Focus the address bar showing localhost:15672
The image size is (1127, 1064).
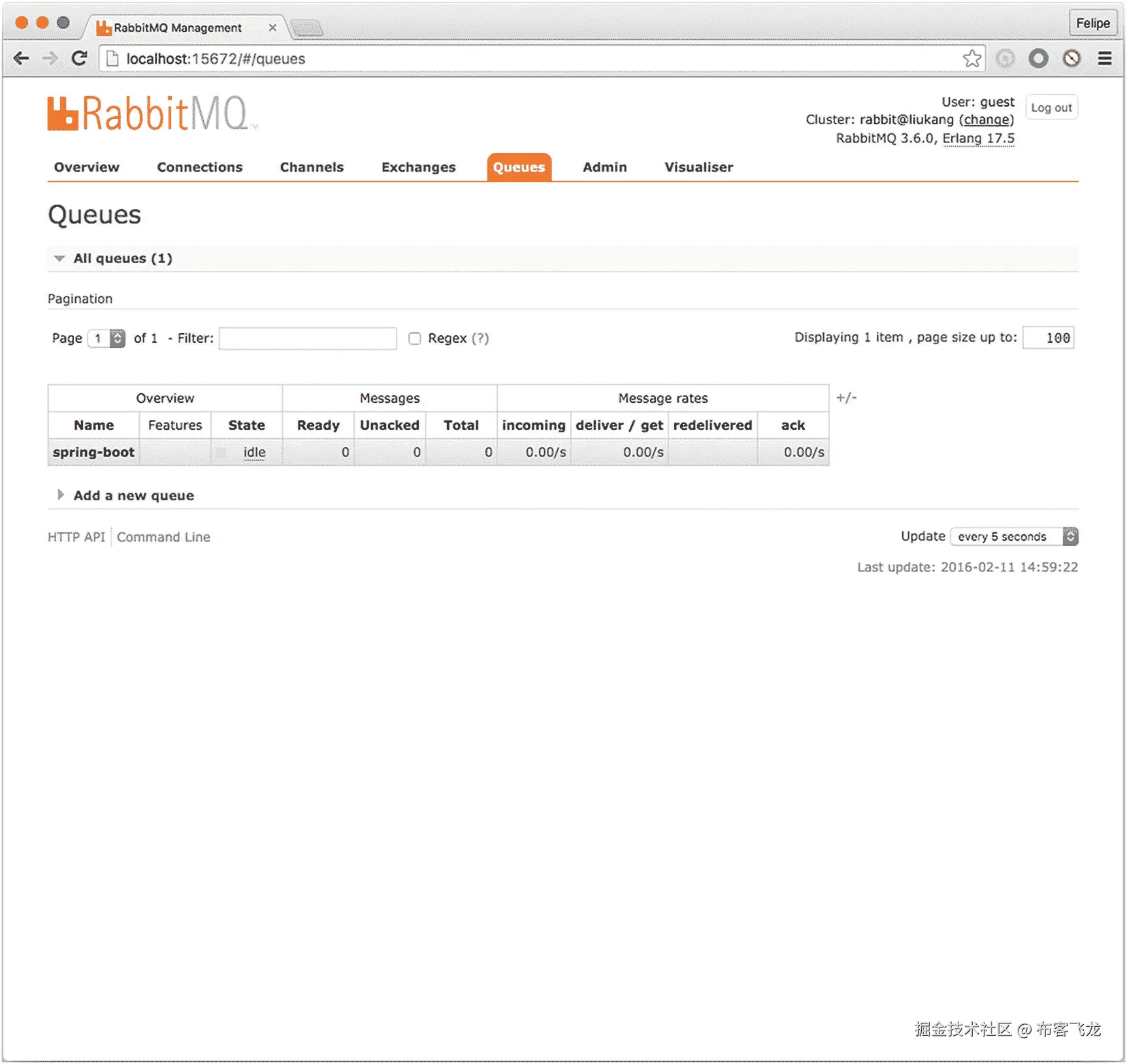pyautogui.click(x=542, y=59)
